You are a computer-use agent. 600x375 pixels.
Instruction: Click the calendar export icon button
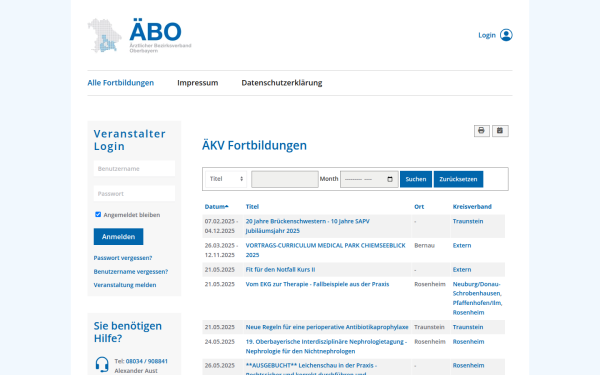point(500,130)
